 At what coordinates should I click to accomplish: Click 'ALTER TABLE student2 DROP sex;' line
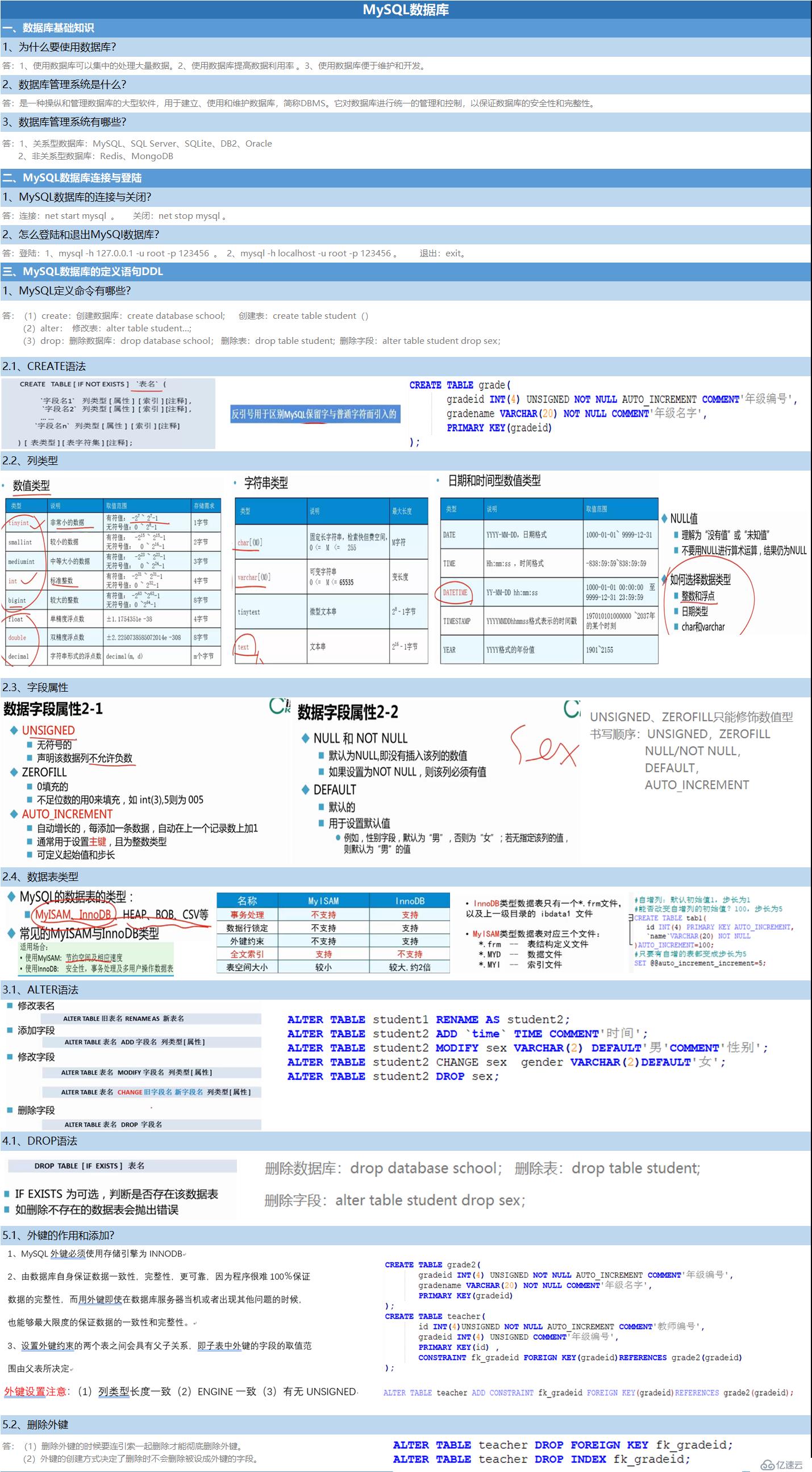[393, 1076]
